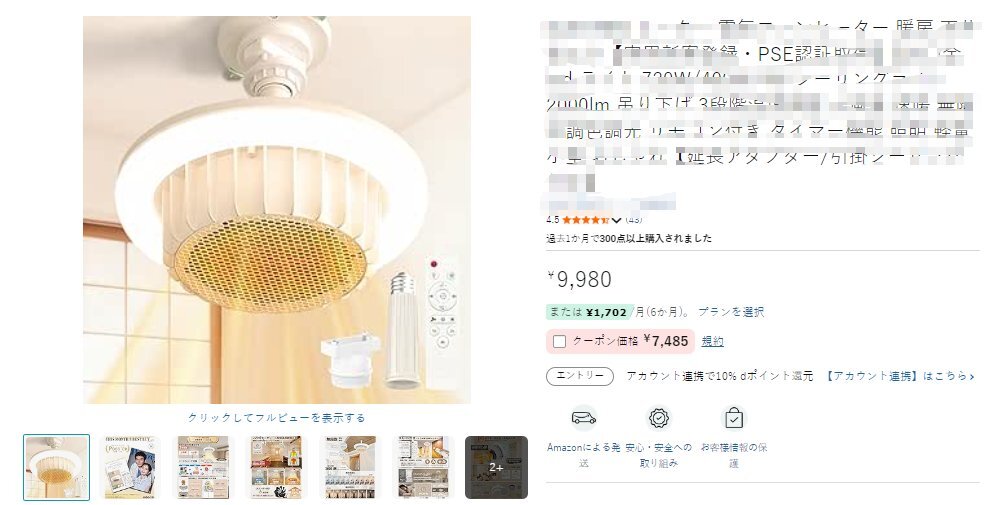The image size is (995, 505).
Task: Open the 2+ more images thumbnail
Action: point(496,468)
